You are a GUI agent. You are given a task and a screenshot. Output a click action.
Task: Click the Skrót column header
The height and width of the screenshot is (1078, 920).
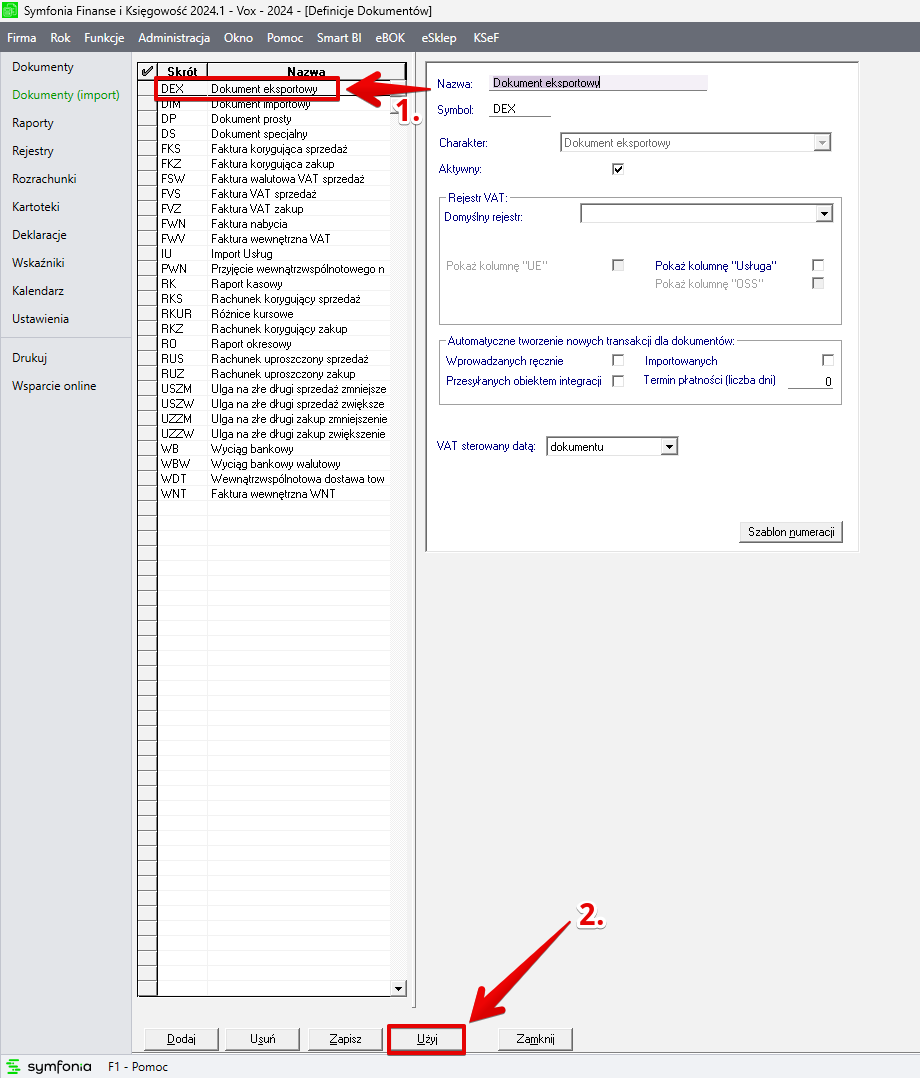[182, 71]
